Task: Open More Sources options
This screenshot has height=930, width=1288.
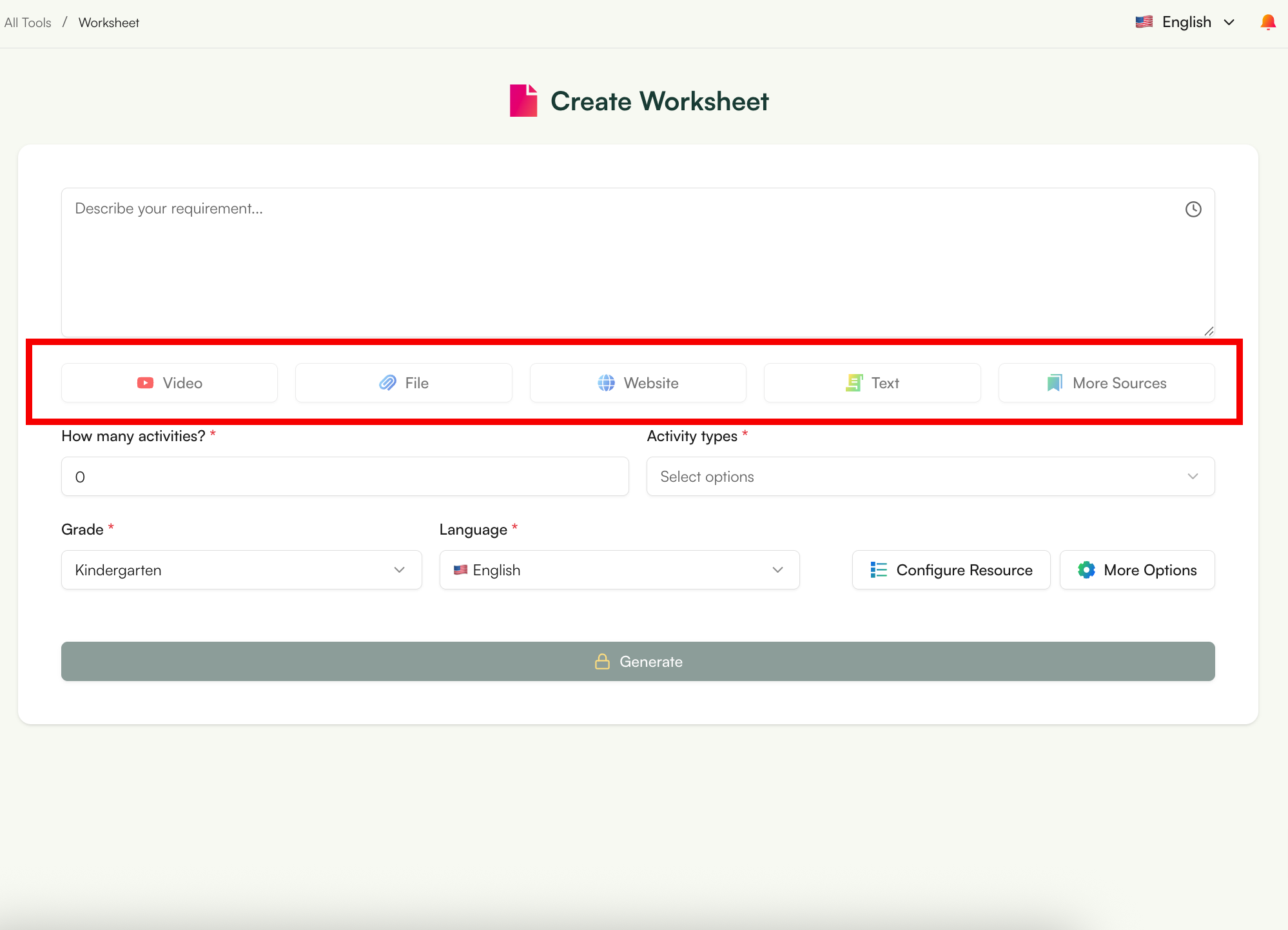Action: coord(1106,382)
